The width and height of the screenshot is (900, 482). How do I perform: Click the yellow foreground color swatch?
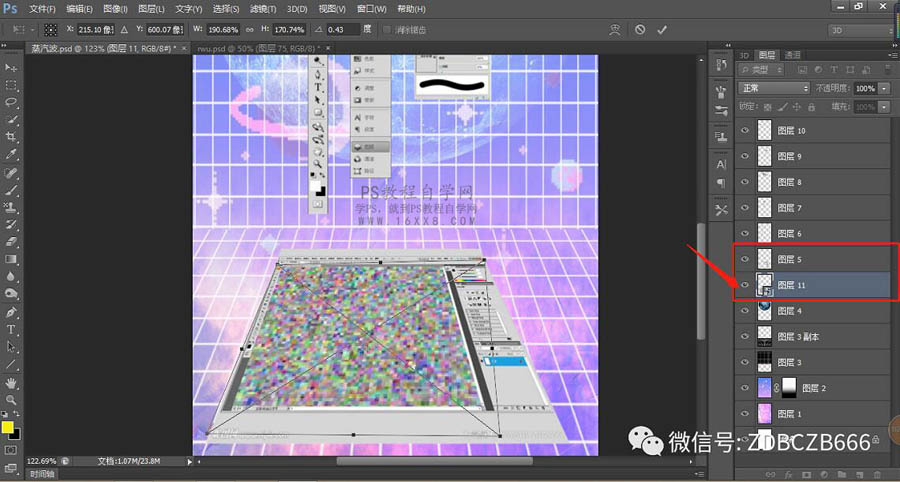point(8,428)
